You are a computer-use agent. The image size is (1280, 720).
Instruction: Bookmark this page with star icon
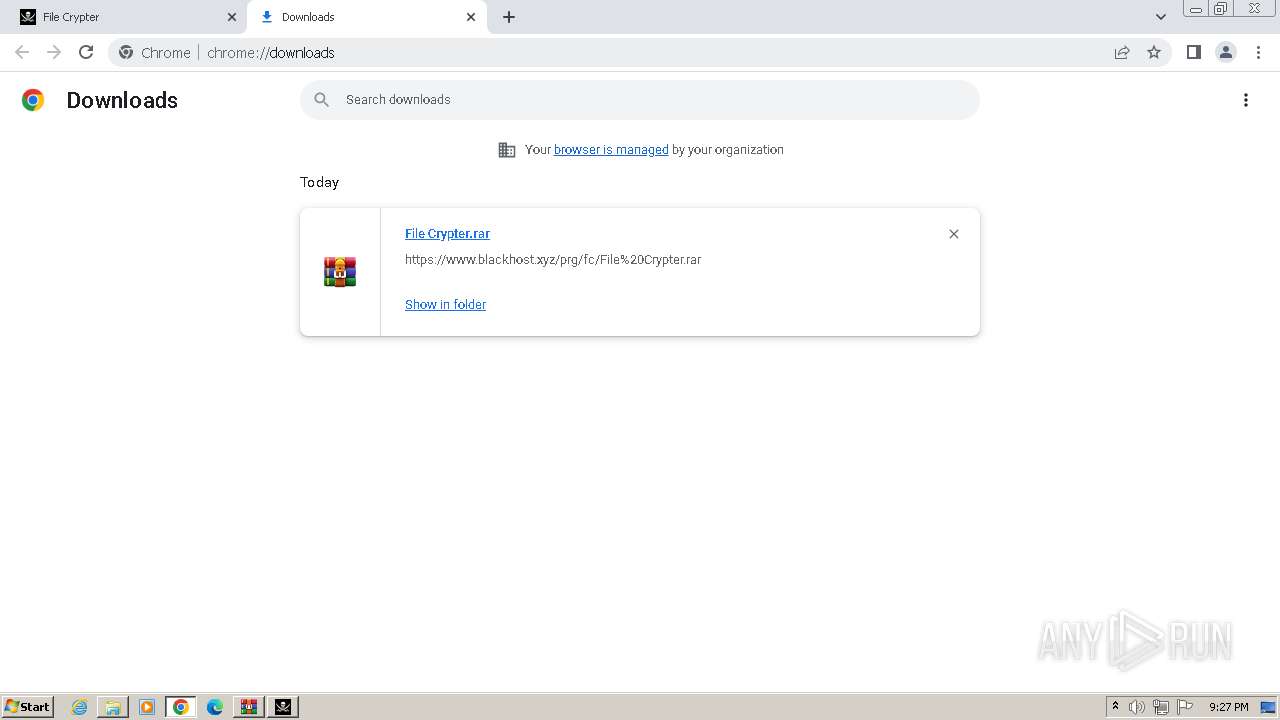tap(1154, 53)
